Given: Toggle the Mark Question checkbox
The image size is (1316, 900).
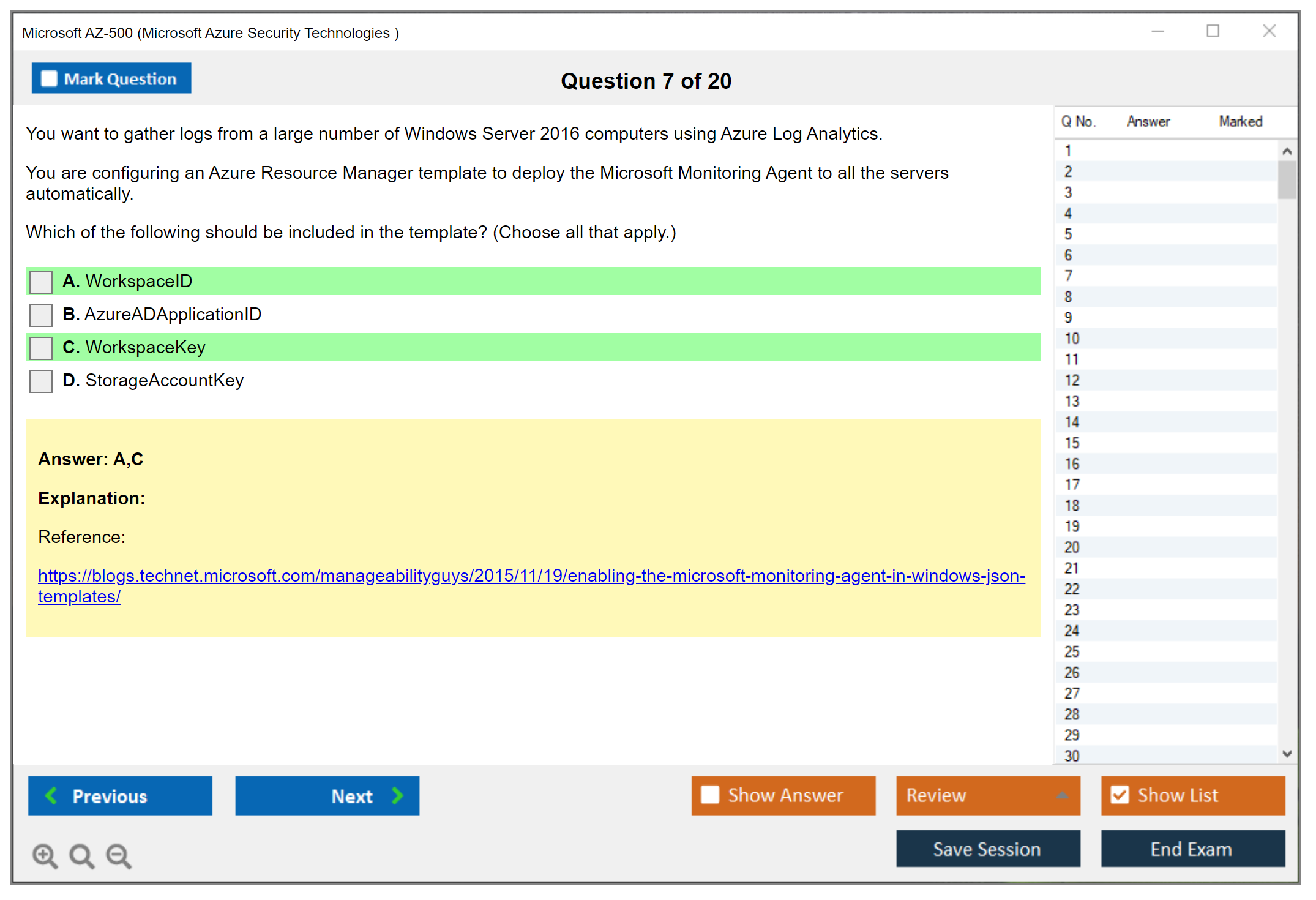Looking at the screenshot, I should tap(49, 79).
